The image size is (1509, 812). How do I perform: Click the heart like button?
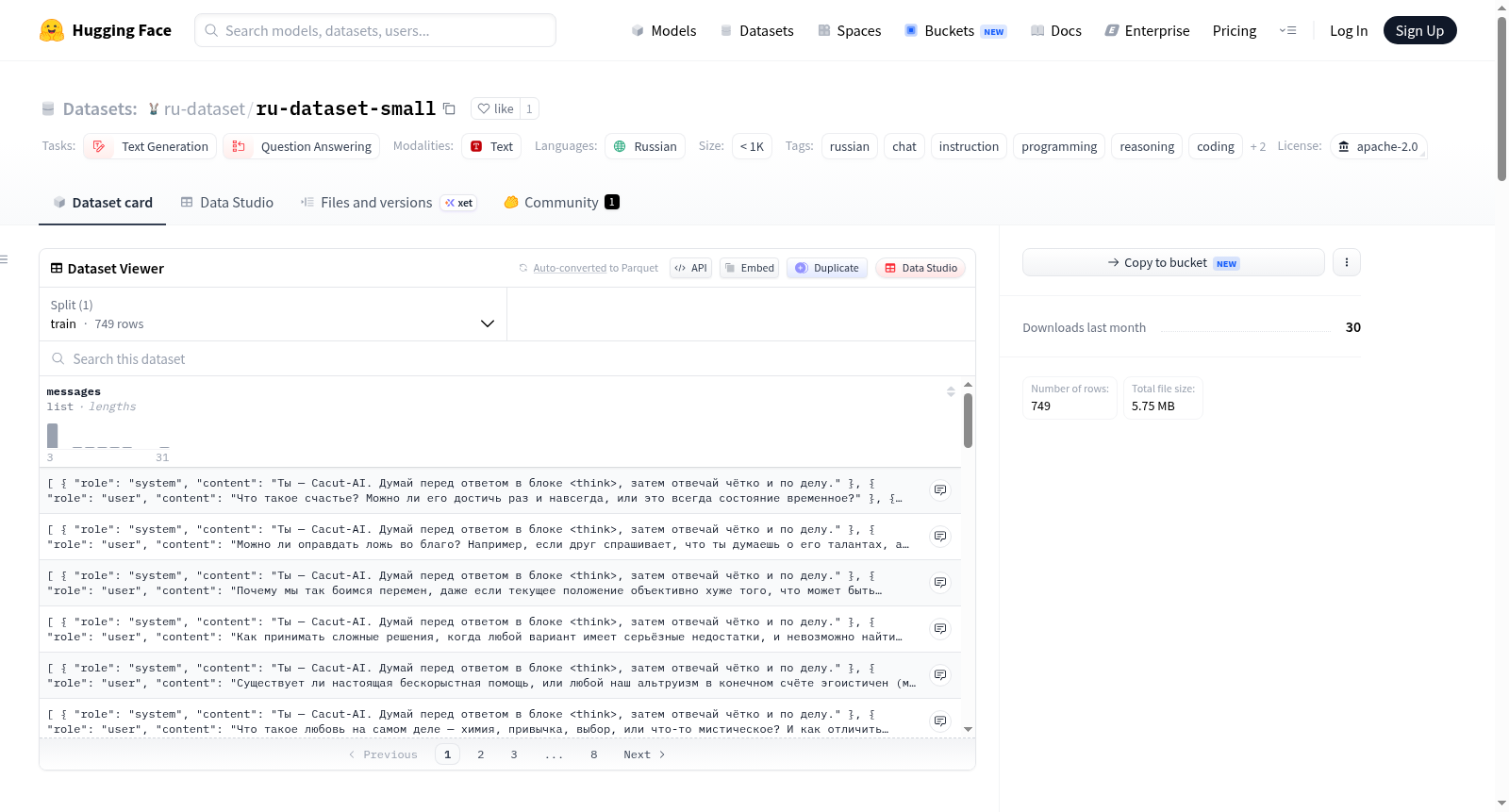(x=496, y=108)
